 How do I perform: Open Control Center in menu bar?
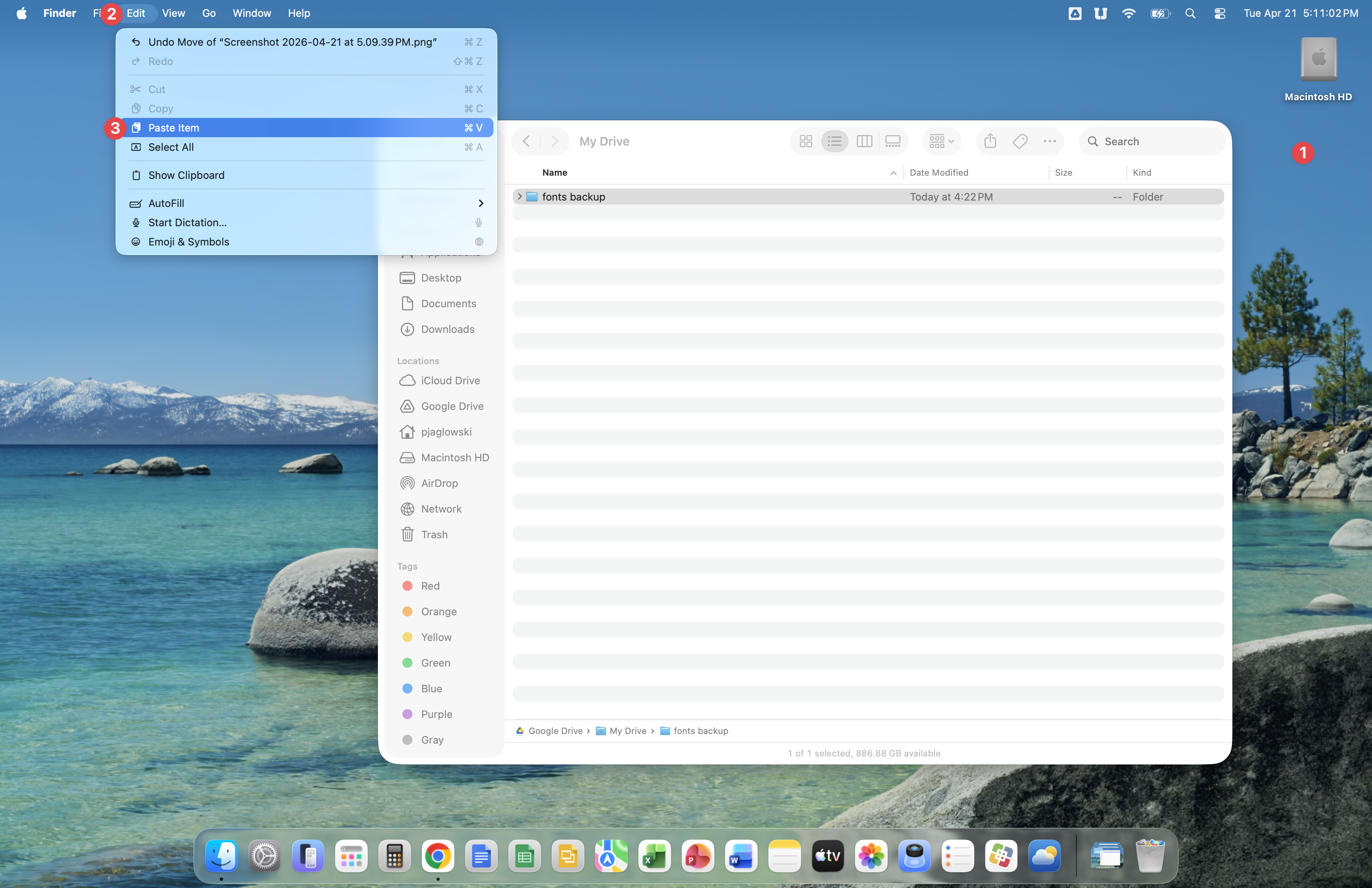pyautogui.click(x=1219, y=13)
